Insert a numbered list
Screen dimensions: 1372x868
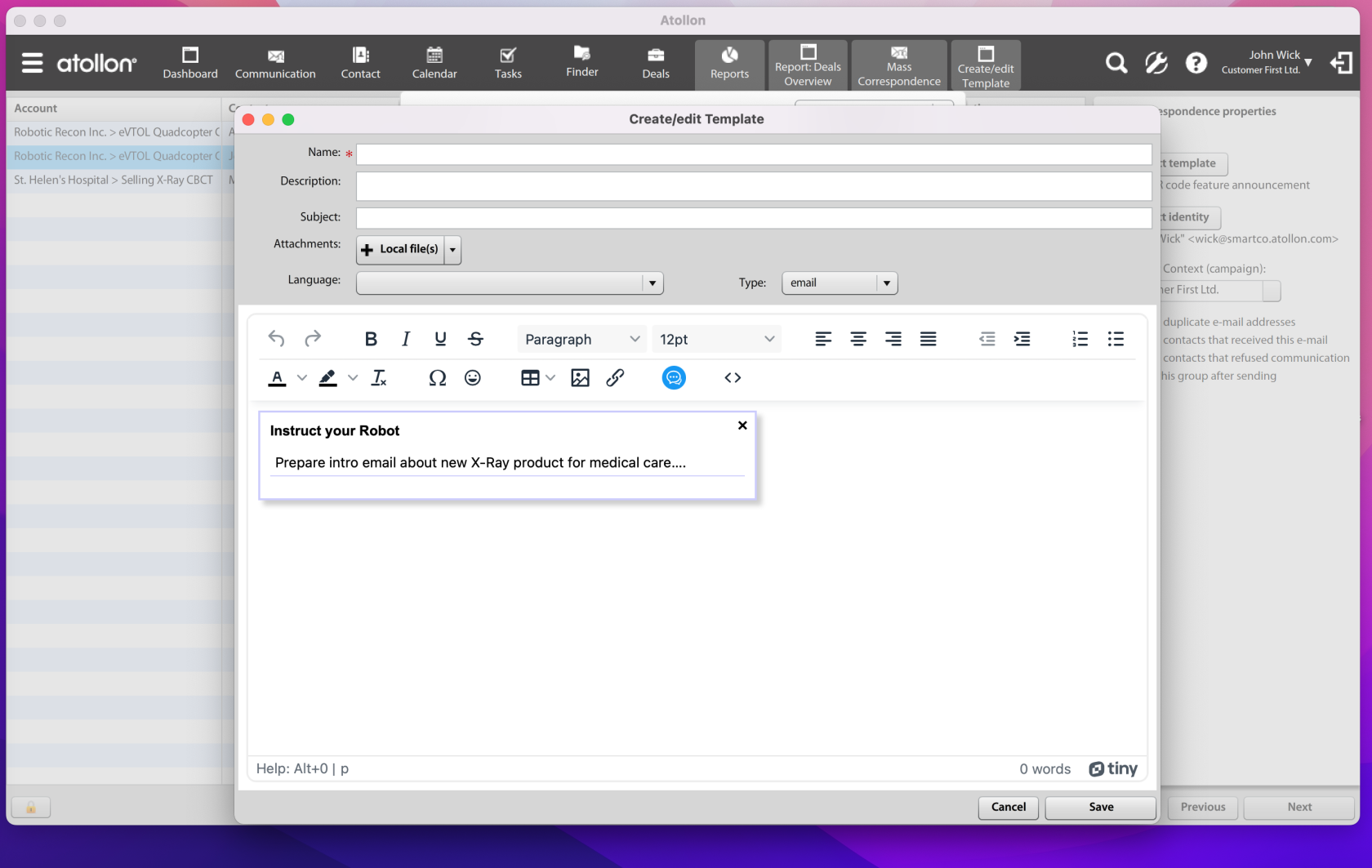pyautogui.click(x=1080, y=339)
